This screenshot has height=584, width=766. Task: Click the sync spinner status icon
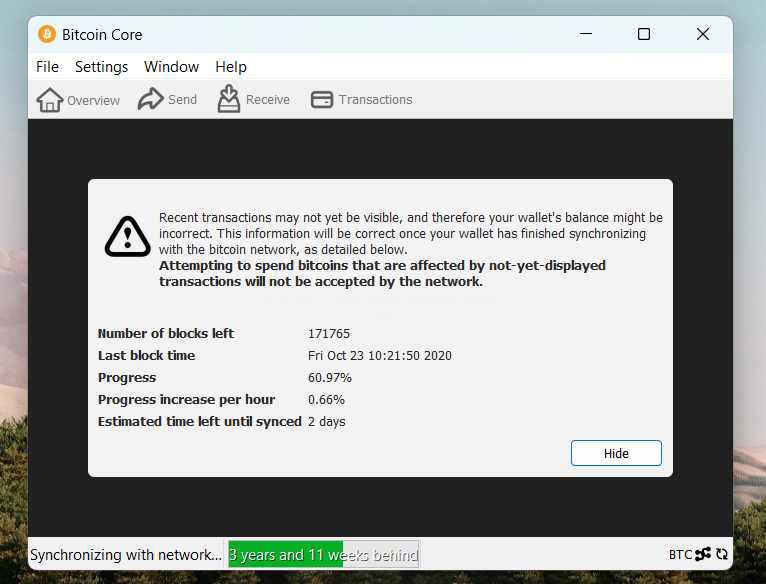click(722, 554)
